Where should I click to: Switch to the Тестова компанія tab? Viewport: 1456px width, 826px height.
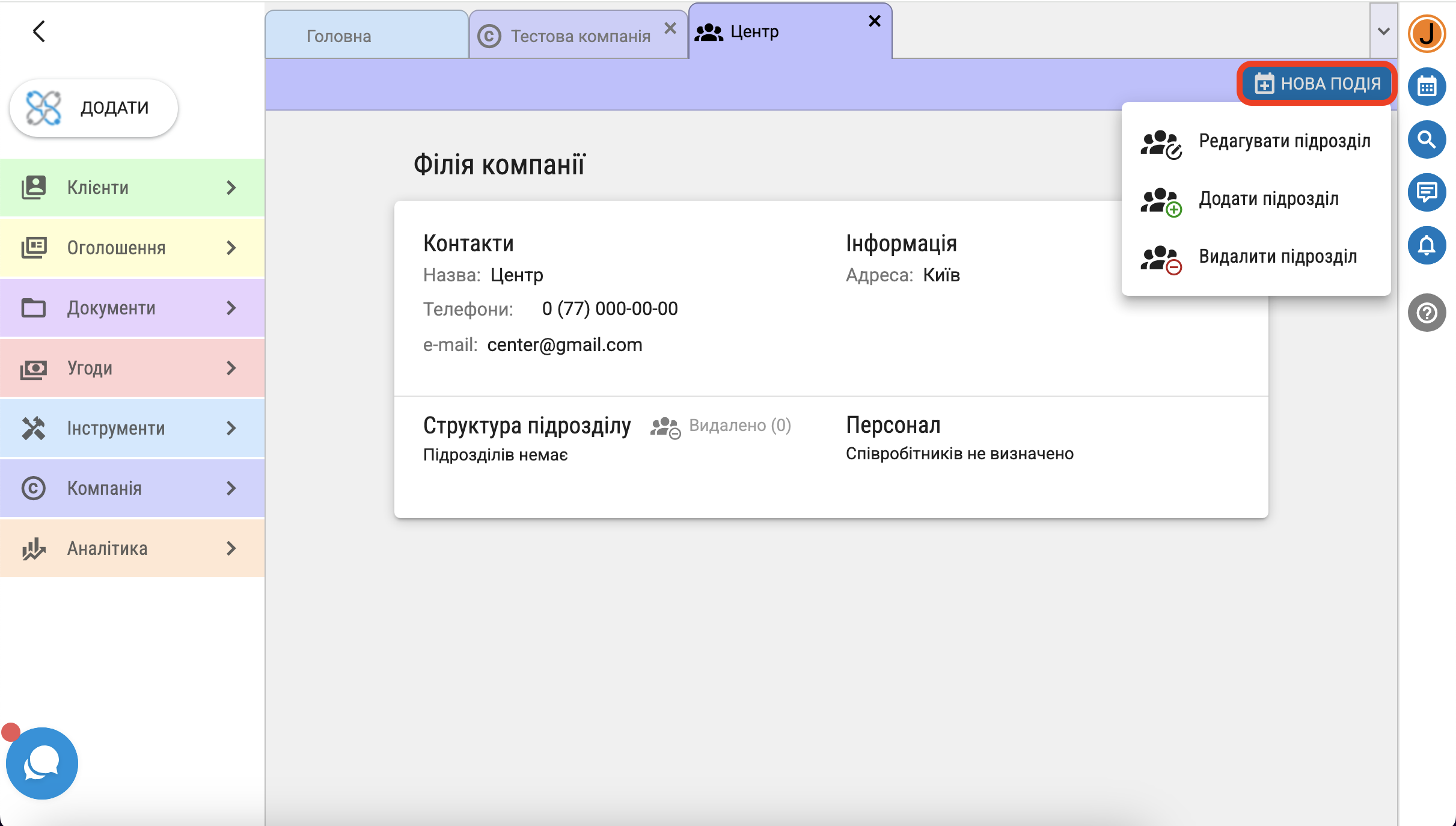pyautogui.click(x=580, y=36)
